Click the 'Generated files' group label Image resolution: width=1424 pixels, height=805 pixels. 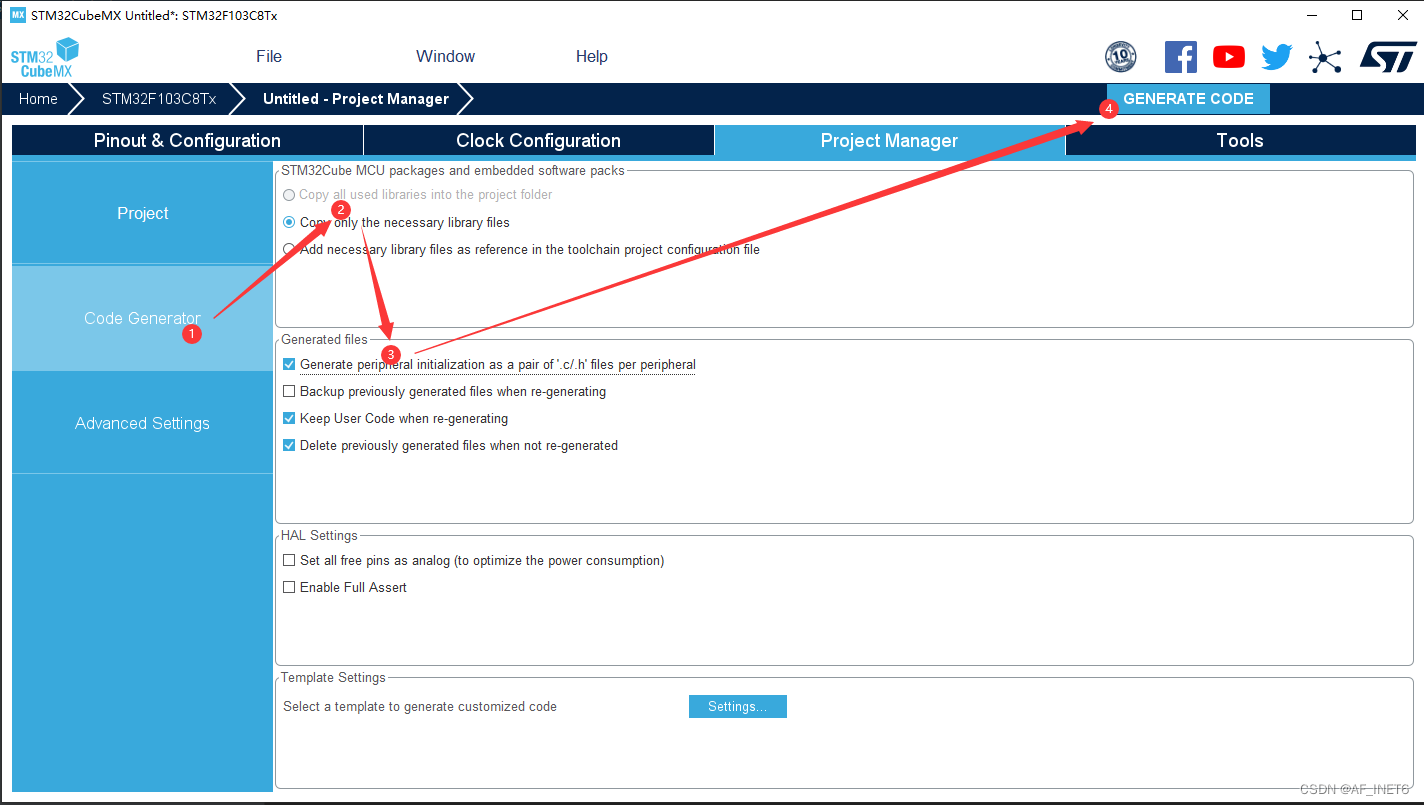tap(324, 340)
